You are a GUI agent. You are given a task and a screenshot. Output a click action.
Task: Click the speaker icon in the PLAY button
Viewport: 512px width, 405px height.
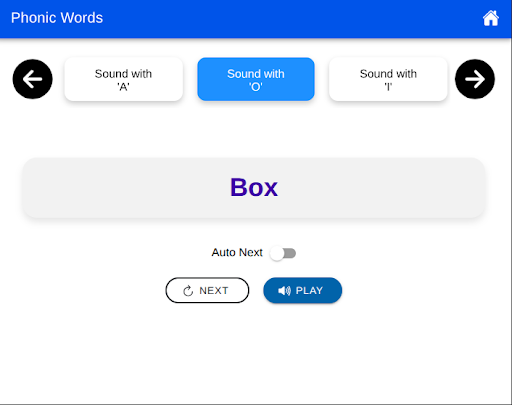[x=284, y=291]
